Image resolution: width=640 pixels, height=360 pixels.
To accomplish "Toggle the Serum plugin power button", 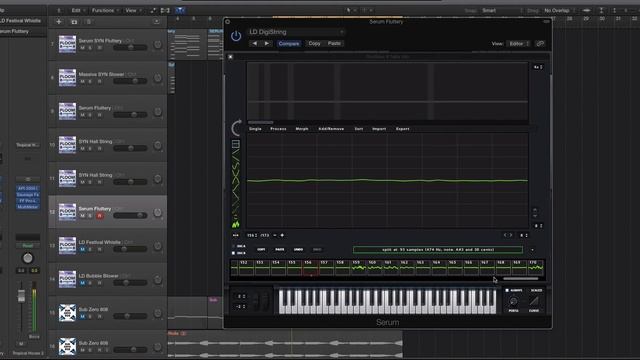I will coord(236,36).
